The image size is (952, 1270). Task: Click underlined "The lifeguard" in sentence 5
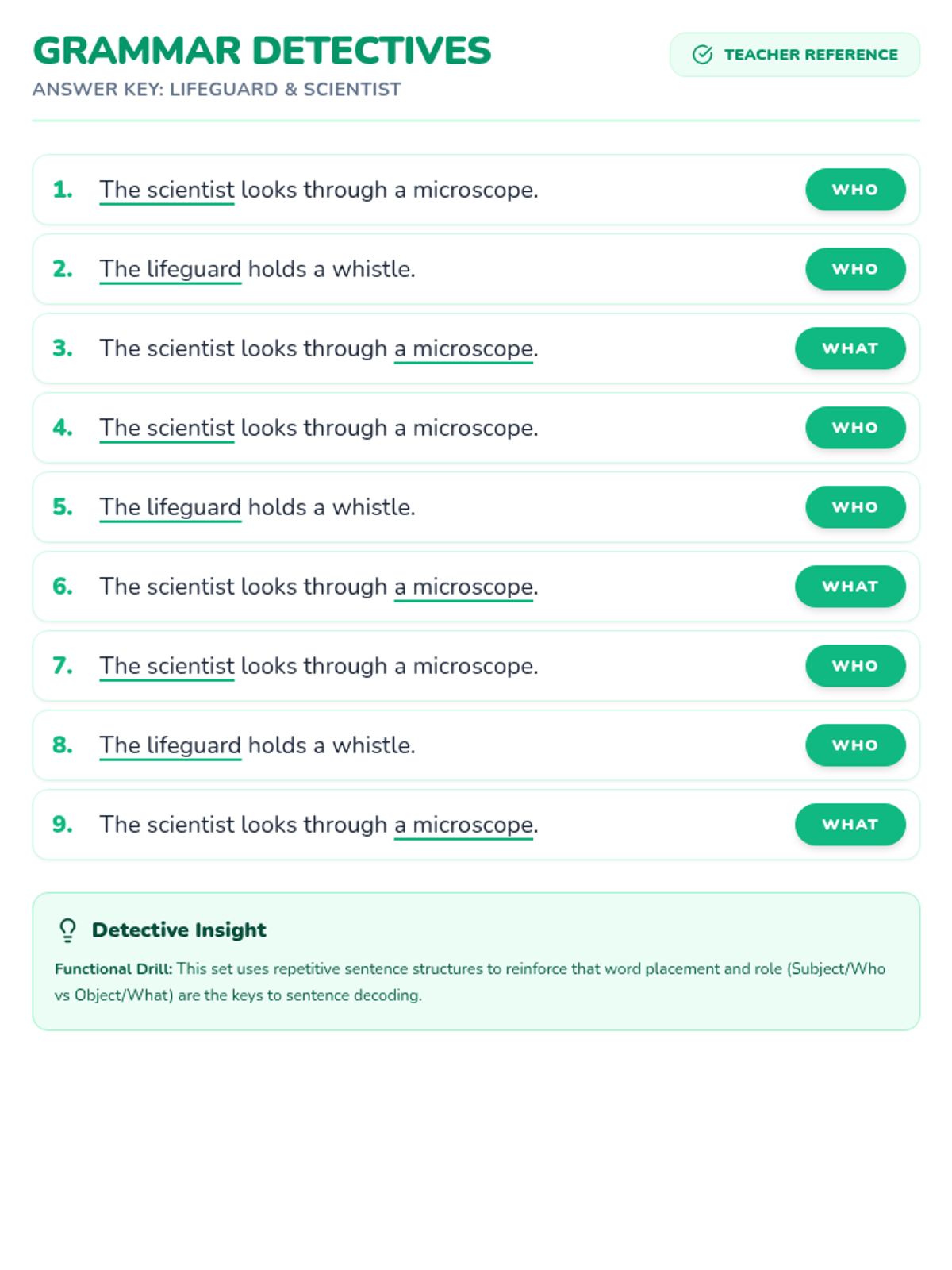170,508
